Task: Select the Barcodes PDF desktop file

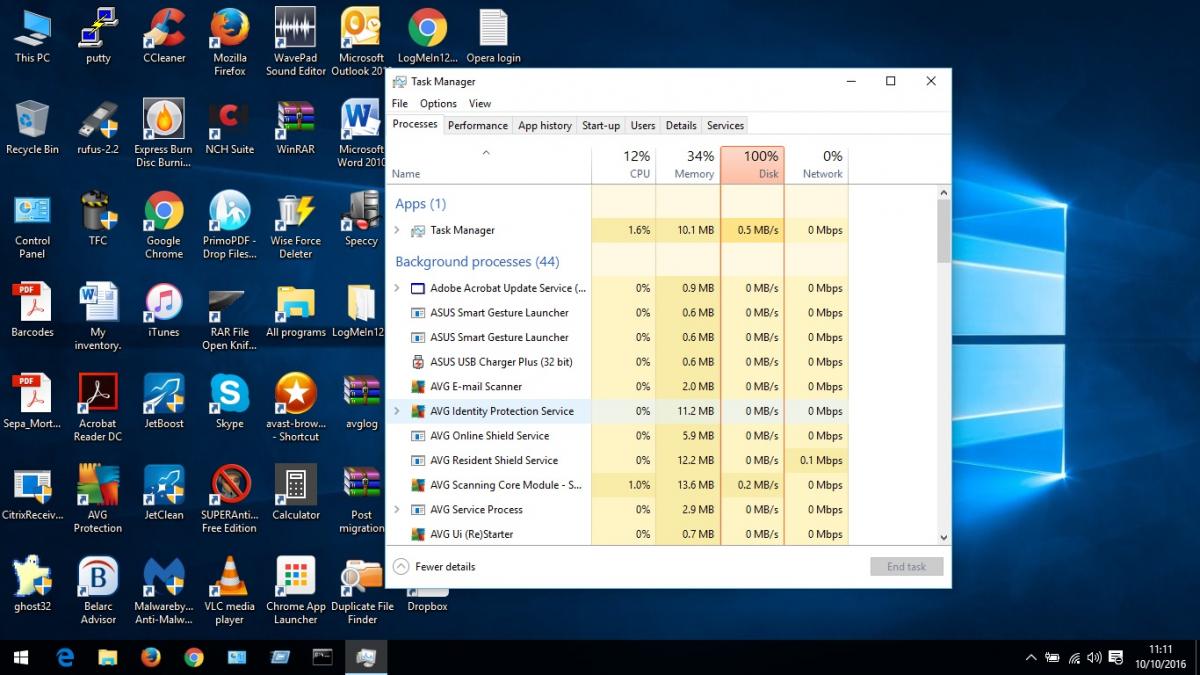Action: point(32,311)
